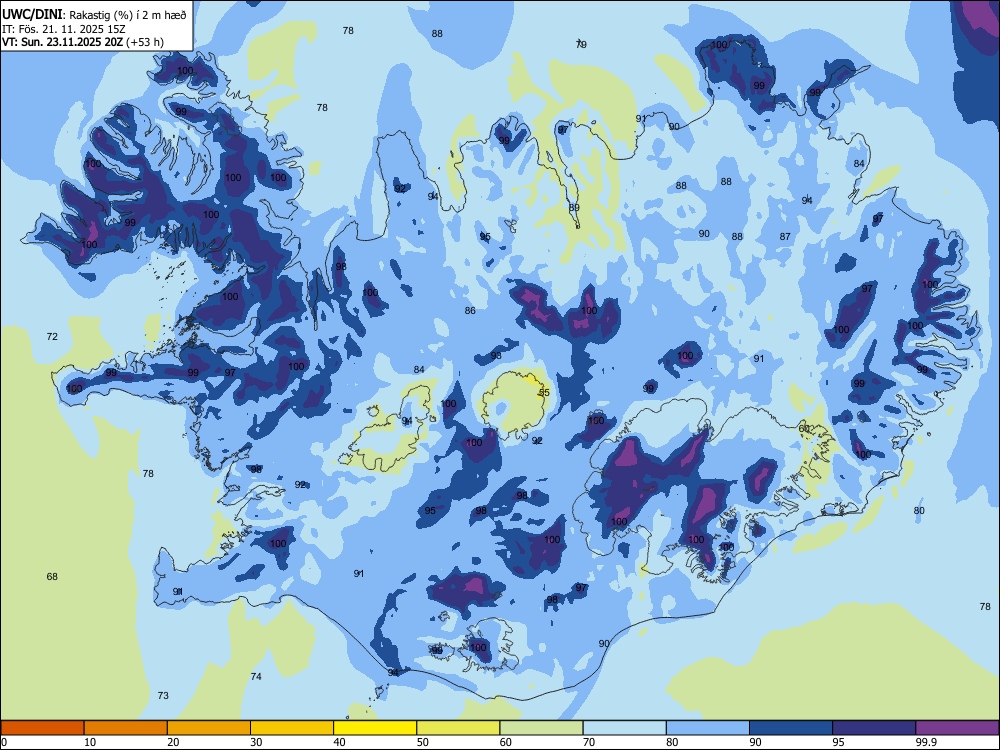This screenshot has height=750, width=1000.
Task: Click the medium blue 80–90 legend swatch
Action: click(708, 728)
